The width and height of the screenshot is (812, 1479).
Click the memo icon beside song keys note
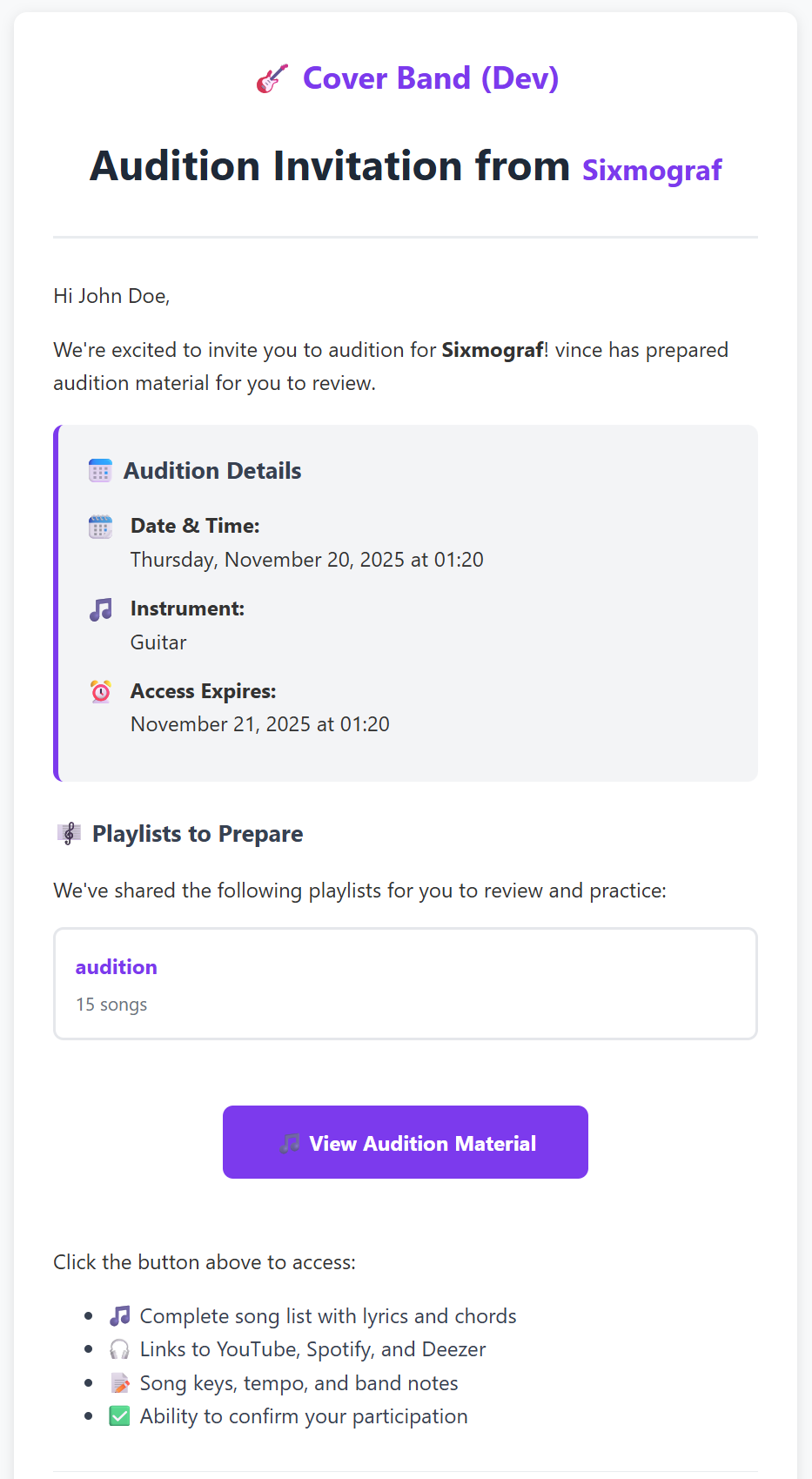click(x=120, y=1382)
